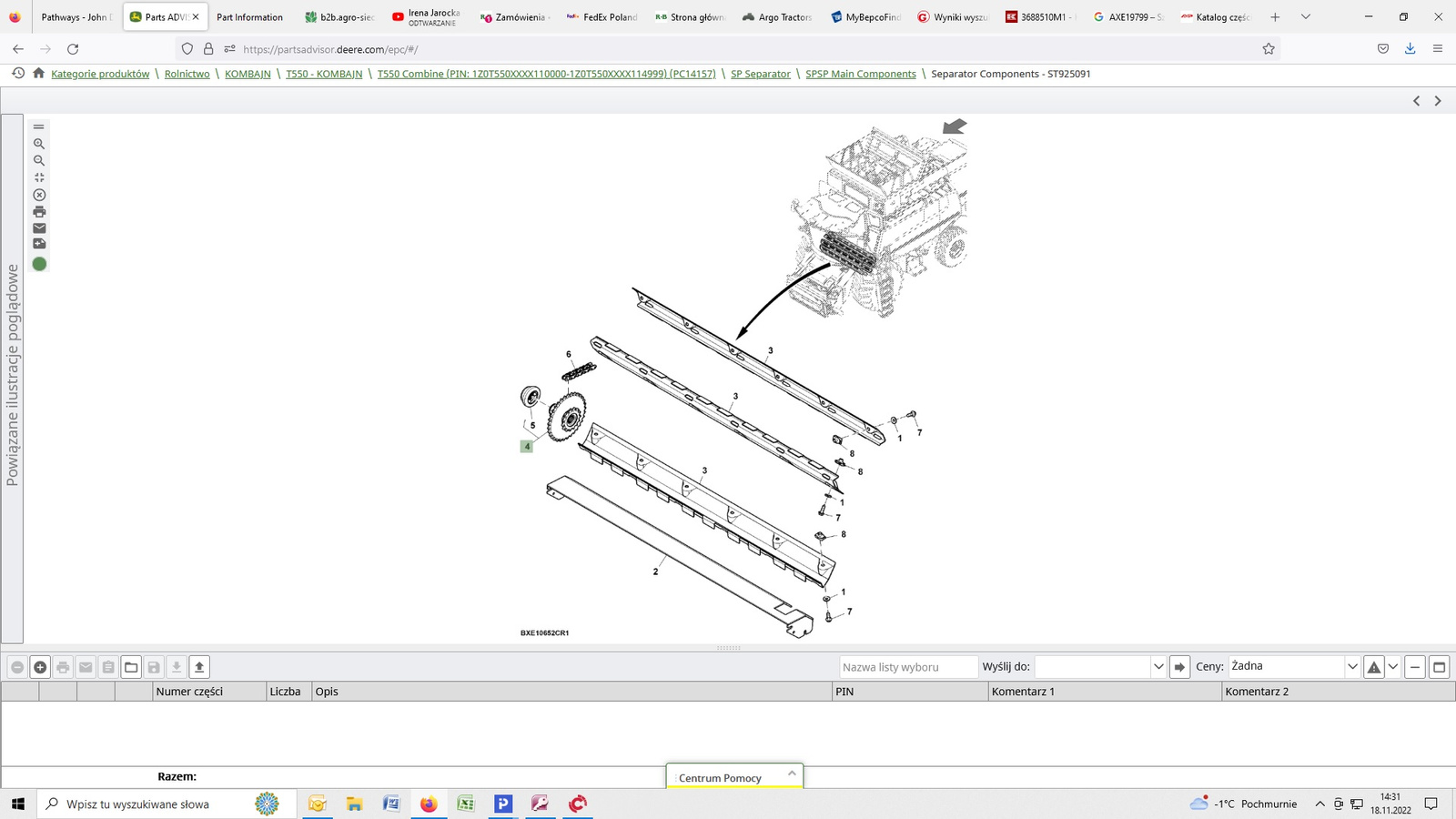
Task: Zoom in on the parts illustration
Action: pos(39,144)
